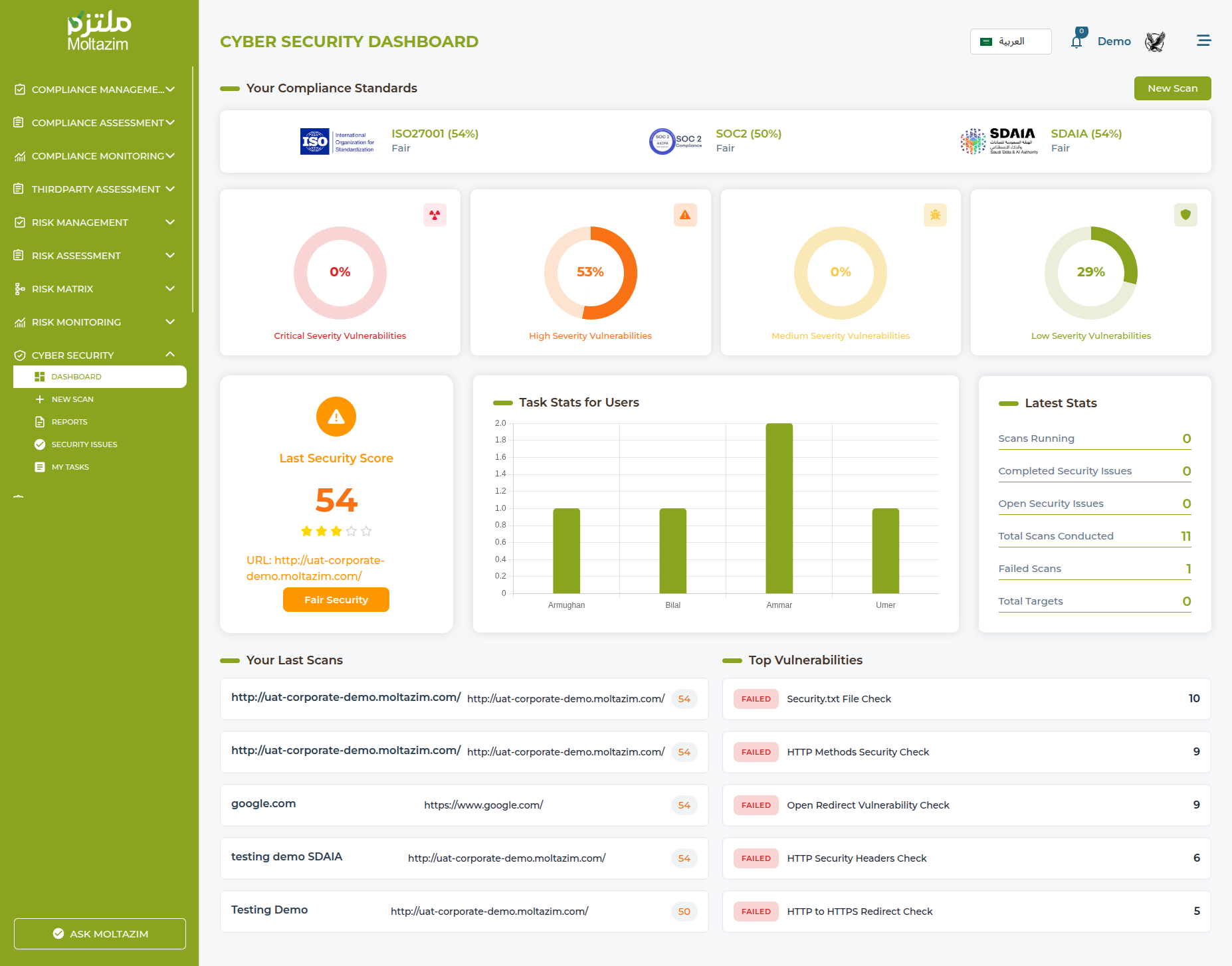Click the New Scan button
The width and height of the screenshot is (1232, 966).
point(1172,88)
